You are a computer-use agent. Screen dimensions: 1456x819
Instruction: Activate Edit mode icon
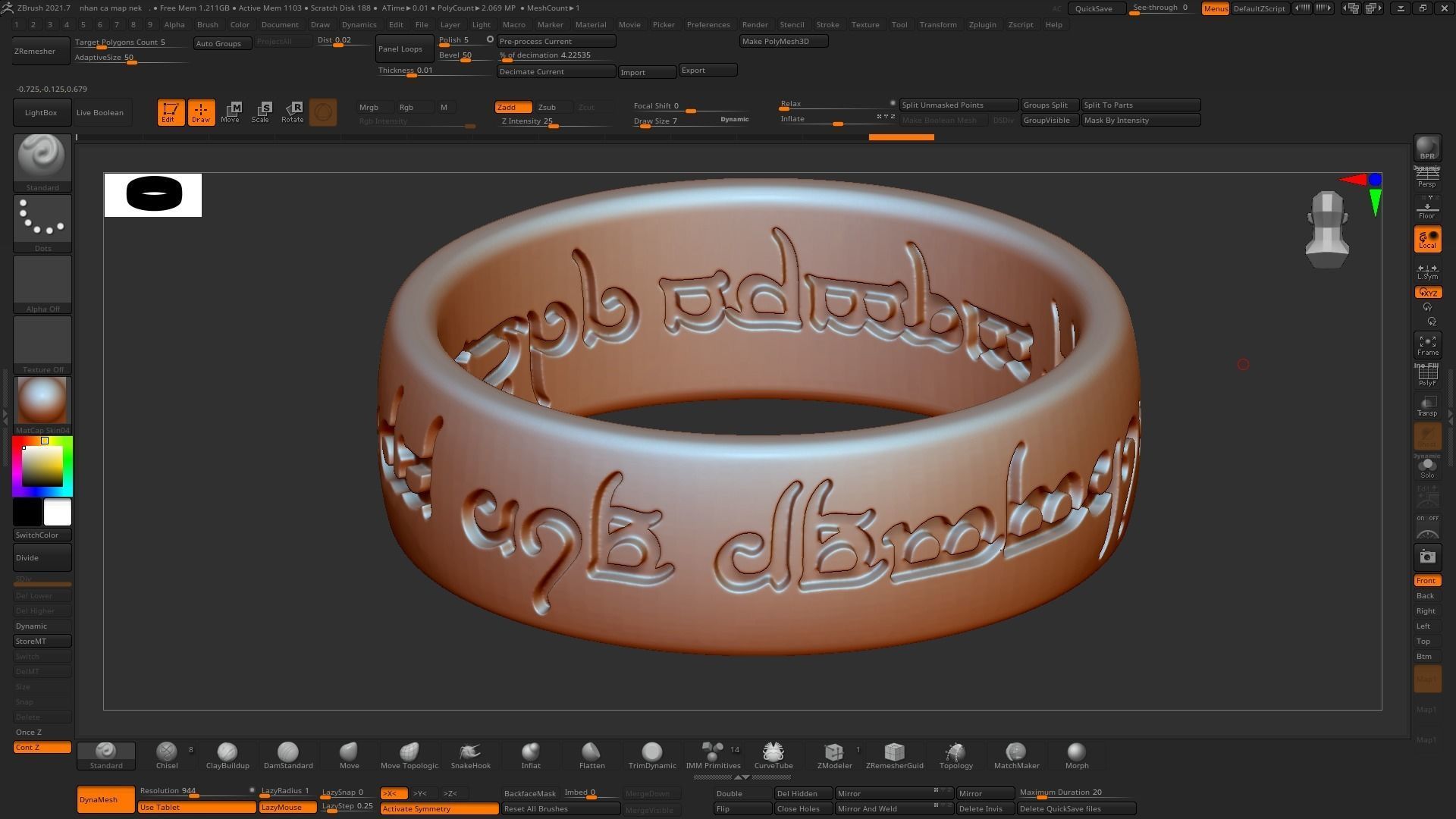coord(171,112)
